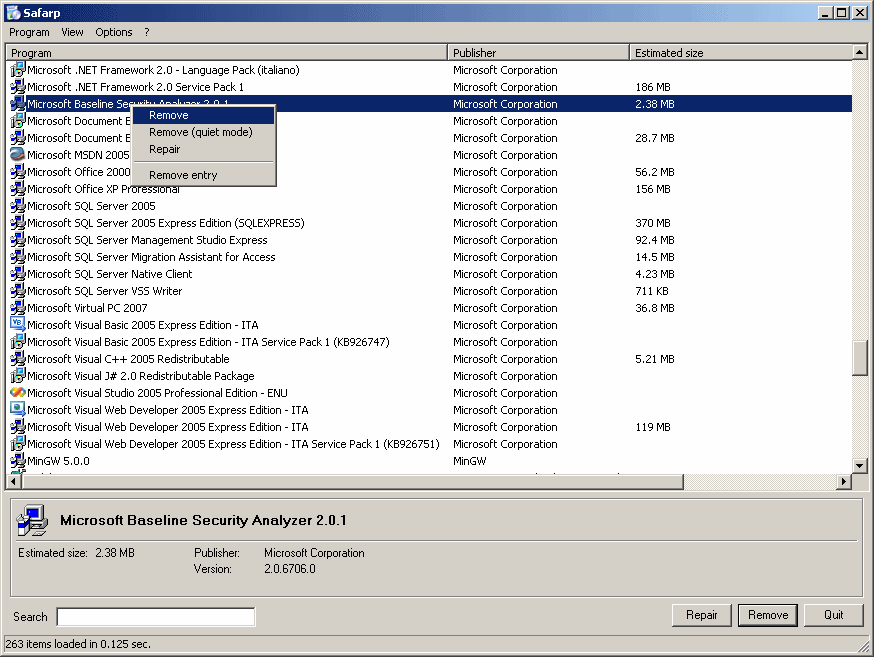
Task: Click icon next to Microsoft SQL Server 2005
Action: pos(18,206)
